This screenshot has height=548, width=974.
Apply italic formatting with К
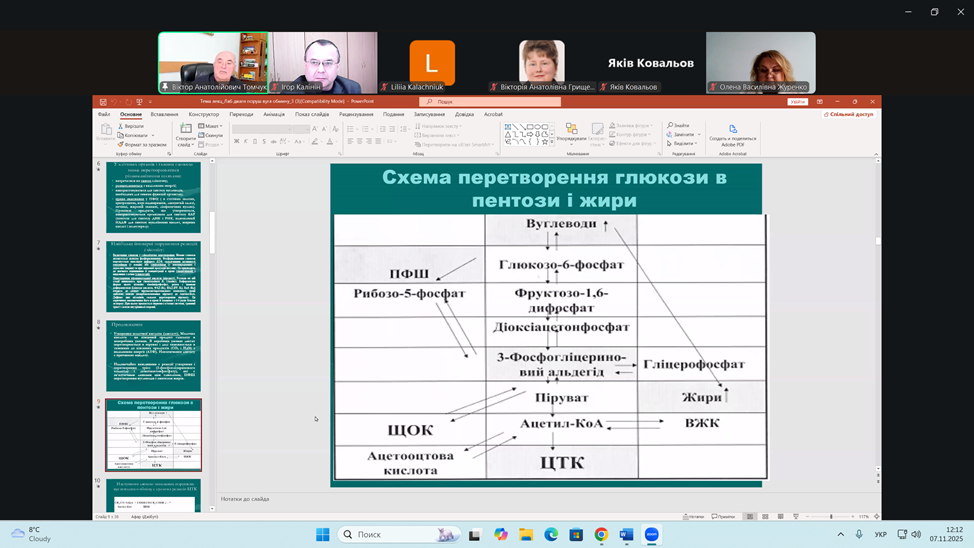tap(246, 141)
